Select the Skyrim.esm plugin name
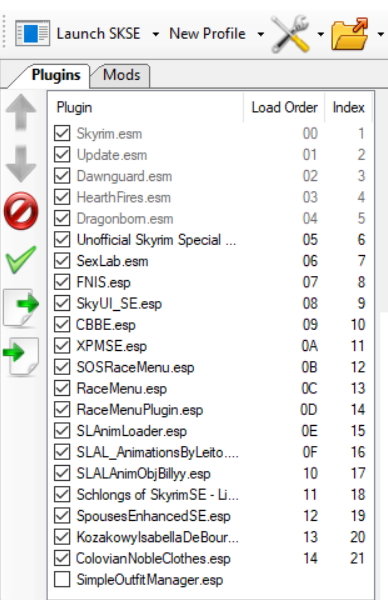Viewport: 388px width, 600px height. [x=109, y=134]
